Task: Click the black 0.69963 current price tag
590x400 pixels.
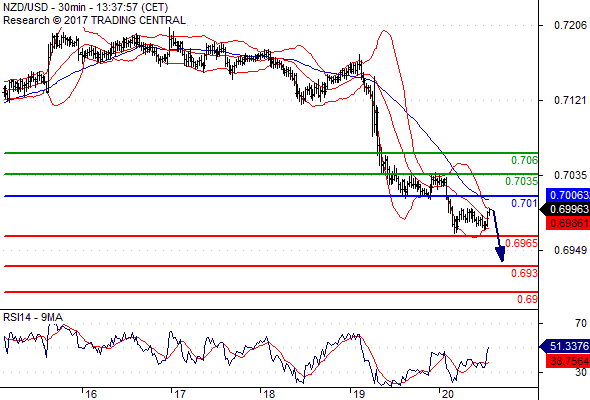Action: [x=565, y=209]
